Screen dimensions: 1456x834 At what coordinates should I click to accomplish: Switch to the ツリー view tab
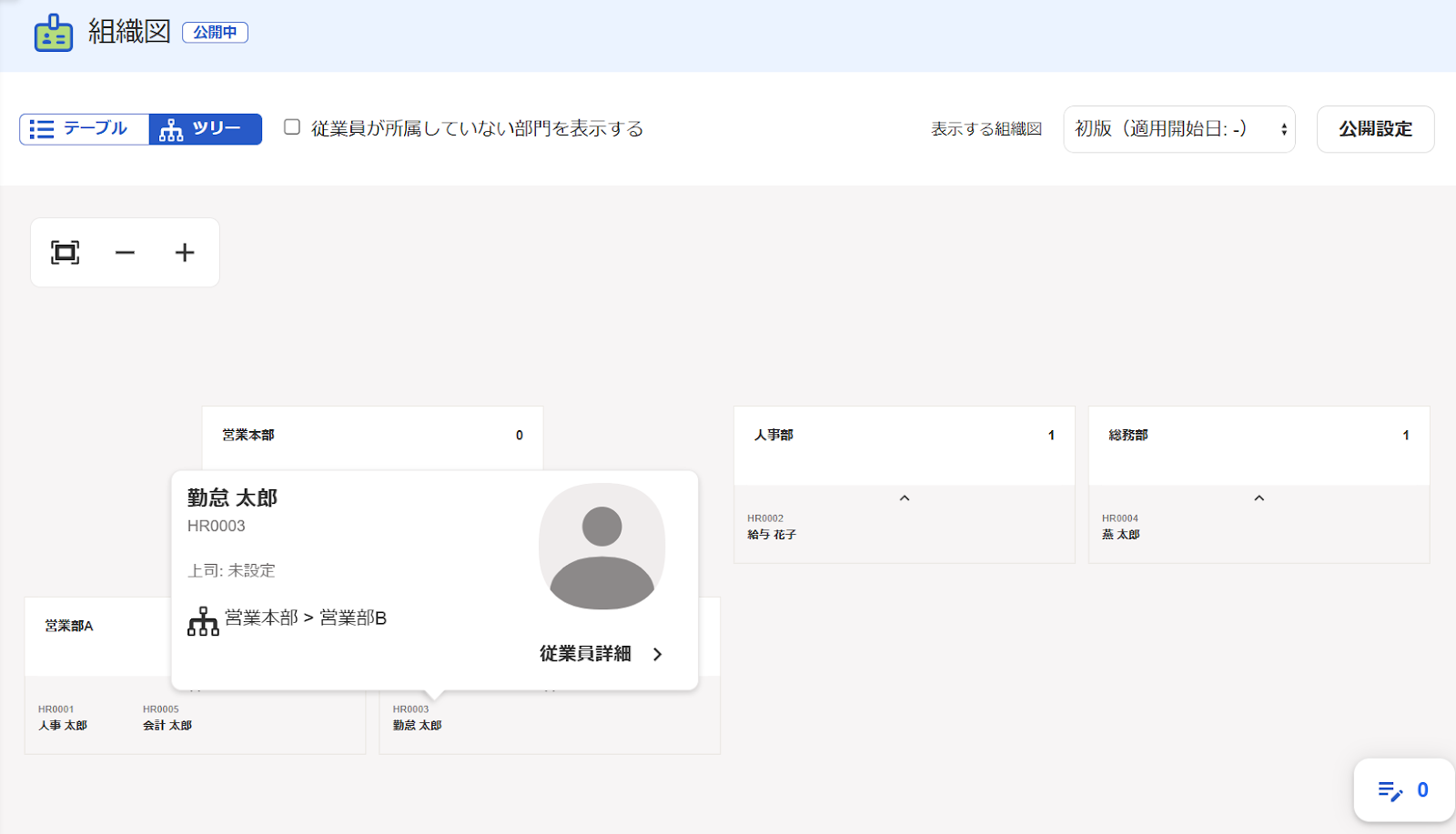point(206,129)
